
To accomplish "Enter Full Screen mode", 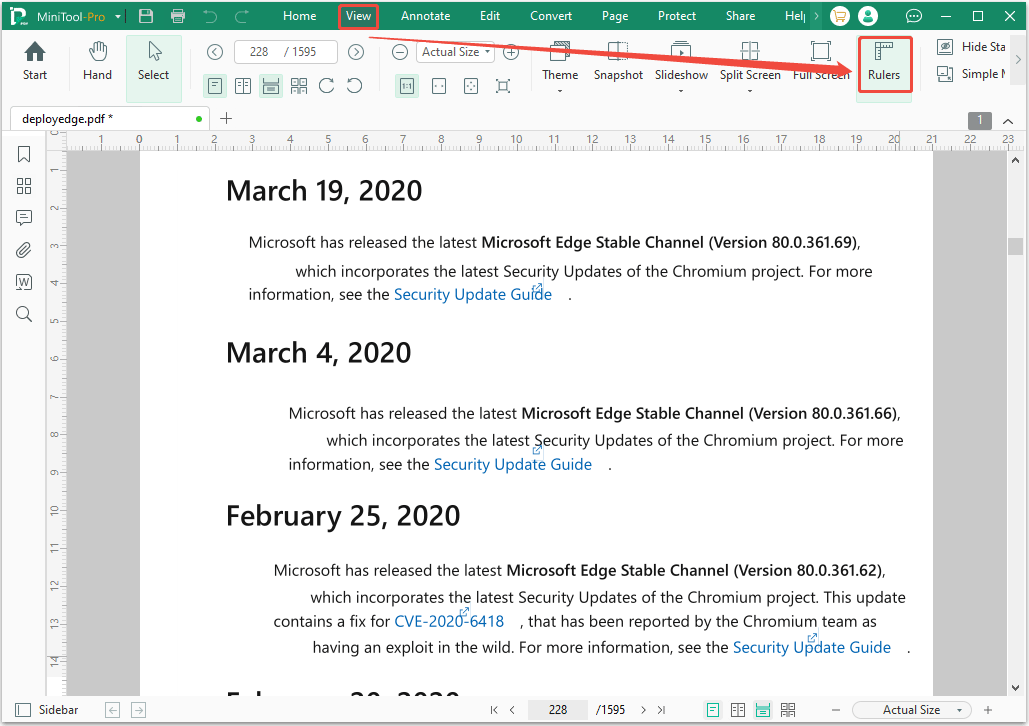I will click(x=821, y=61).
